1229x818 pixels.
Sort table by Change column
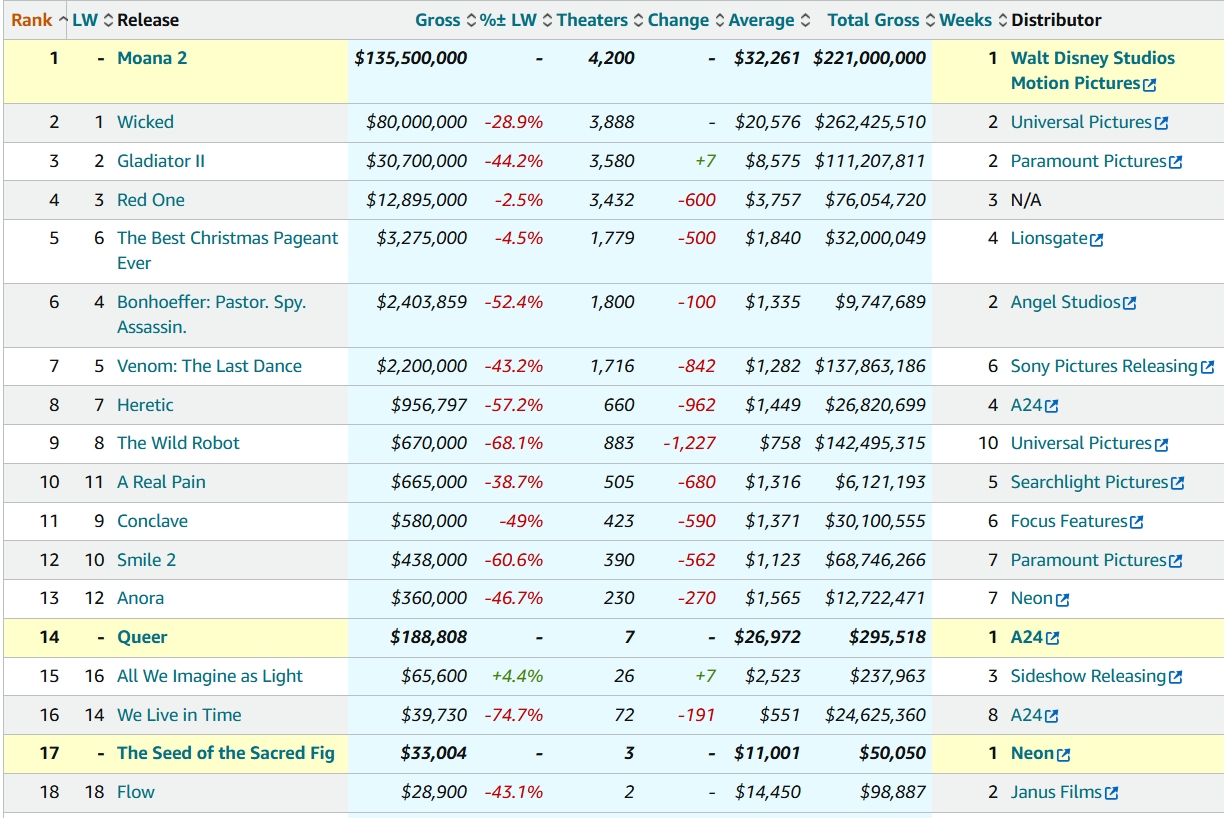click(x=686, y=20)
